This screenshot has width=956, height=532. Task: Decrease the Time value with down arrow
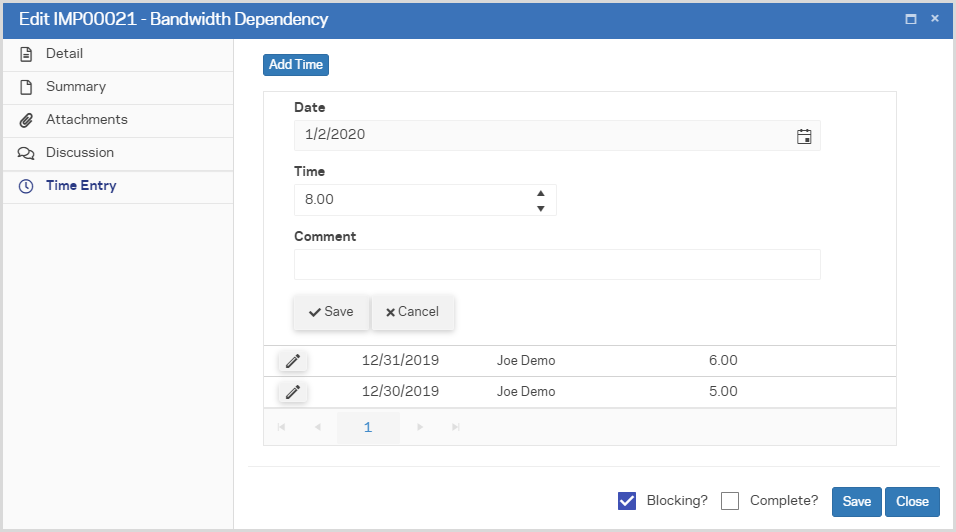pos(540,208)
